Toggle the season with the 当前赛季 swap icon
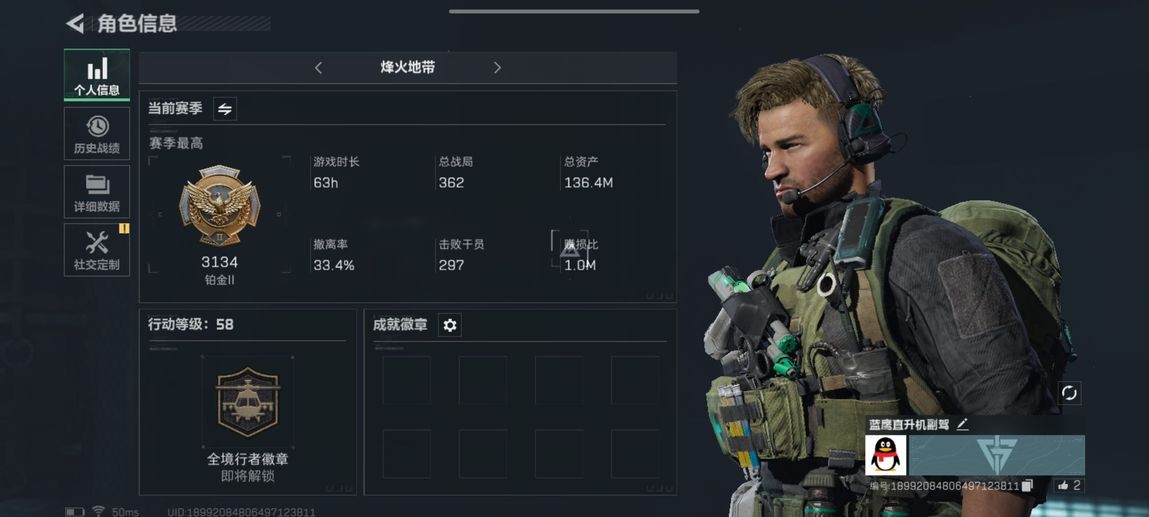This screenshot has height=517, width=1149. pos(225,109)
